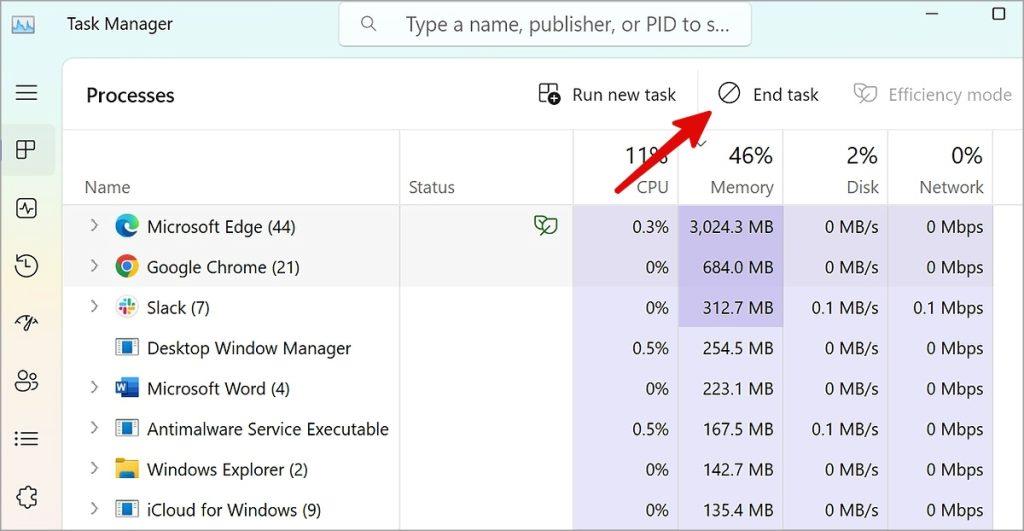Screen dimensions: 1024x531
Task: Open the Startup apps sidebar icon
Action: pos(26,323)
